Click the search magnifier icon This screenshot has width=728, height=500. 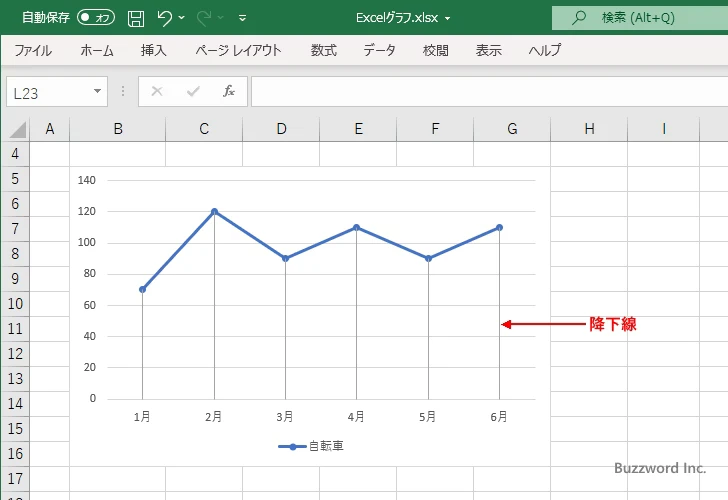[578, 18]
